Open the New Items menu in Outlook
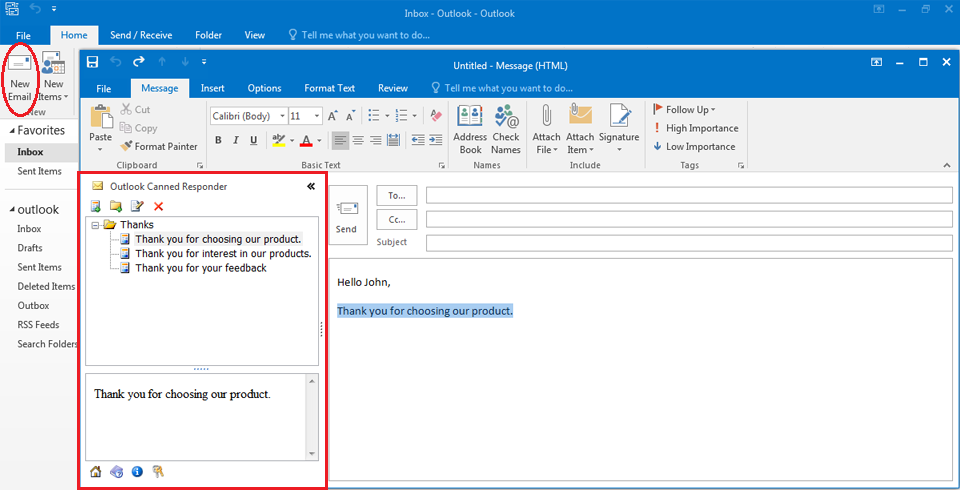Image resolution: width=960 pixels, height=490 pixels. coord(54,77)
